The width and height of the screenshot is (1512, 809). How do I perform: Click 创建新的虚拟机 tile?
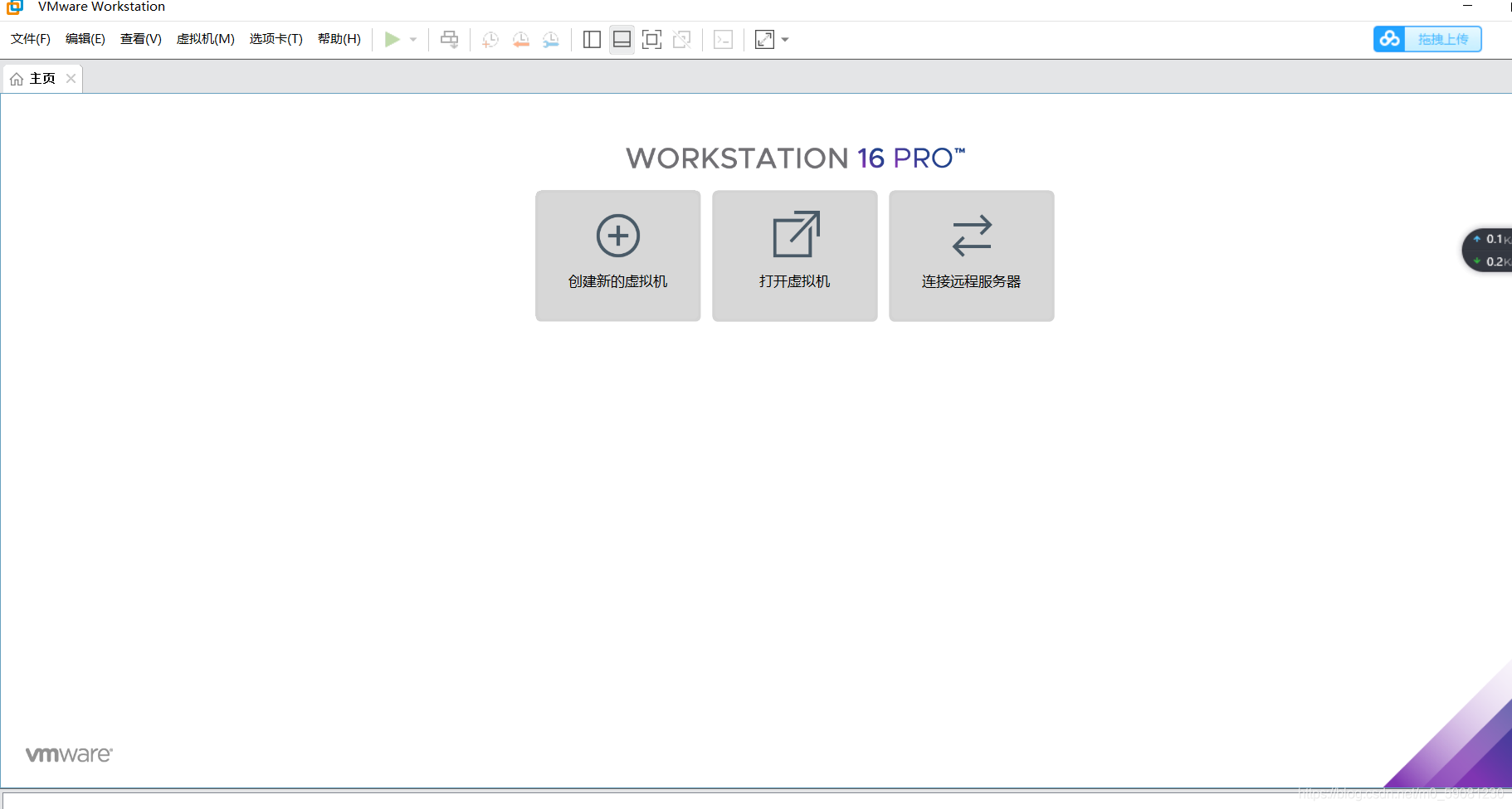click(x=618, y=256)
